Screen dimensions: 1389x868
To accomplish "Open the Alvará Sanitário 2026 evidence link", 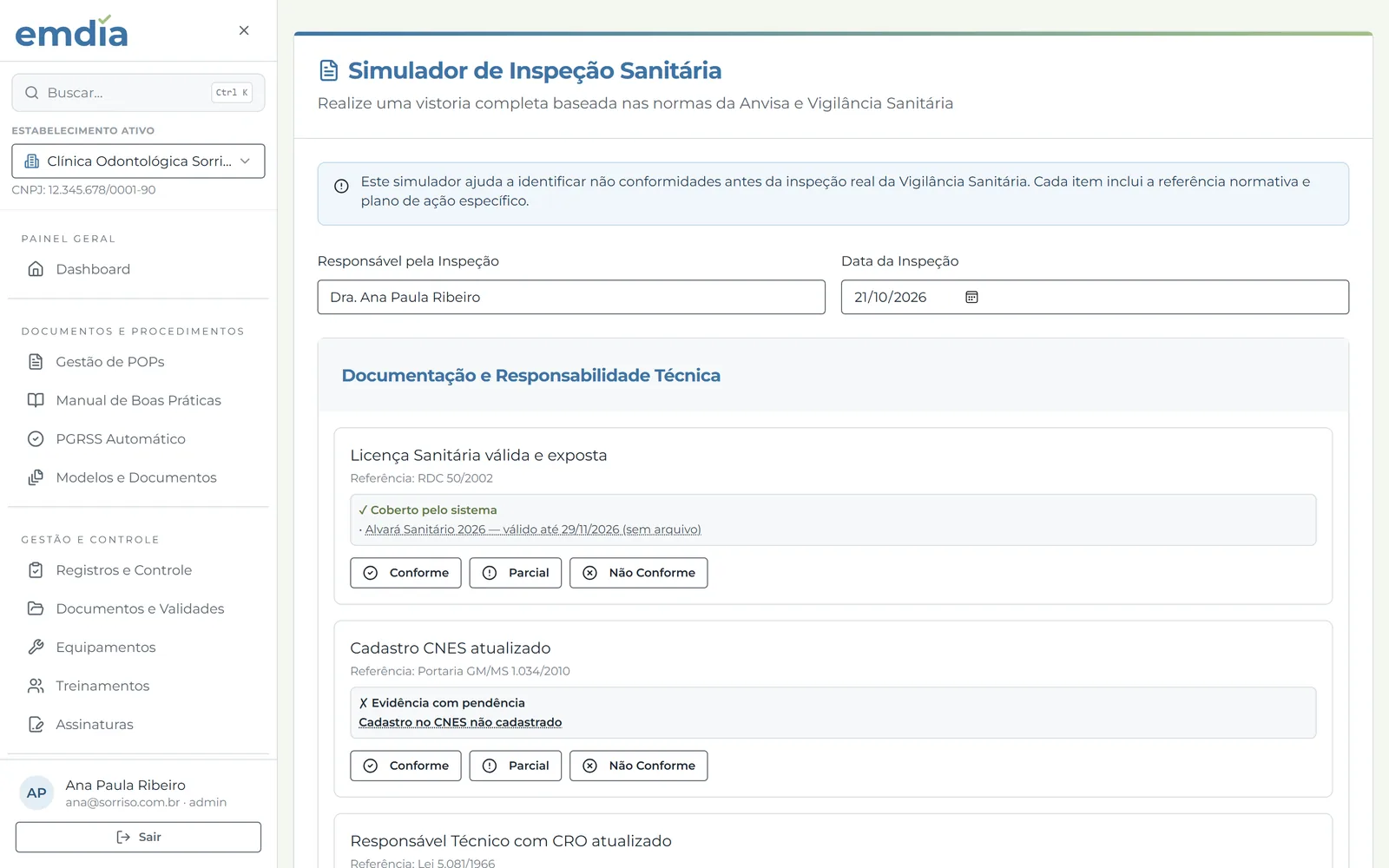I will (x=533, y=529).
